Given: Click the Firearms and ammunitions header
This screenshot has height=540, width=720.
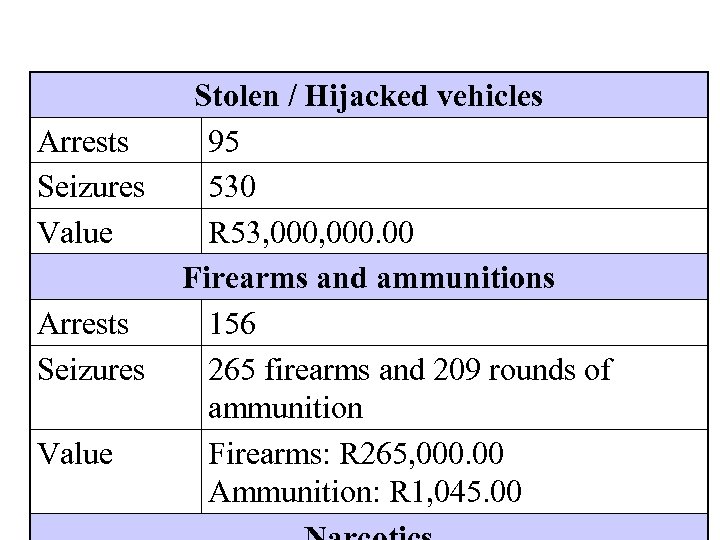Looking at the screenshot, I should (x=368, y=278).
